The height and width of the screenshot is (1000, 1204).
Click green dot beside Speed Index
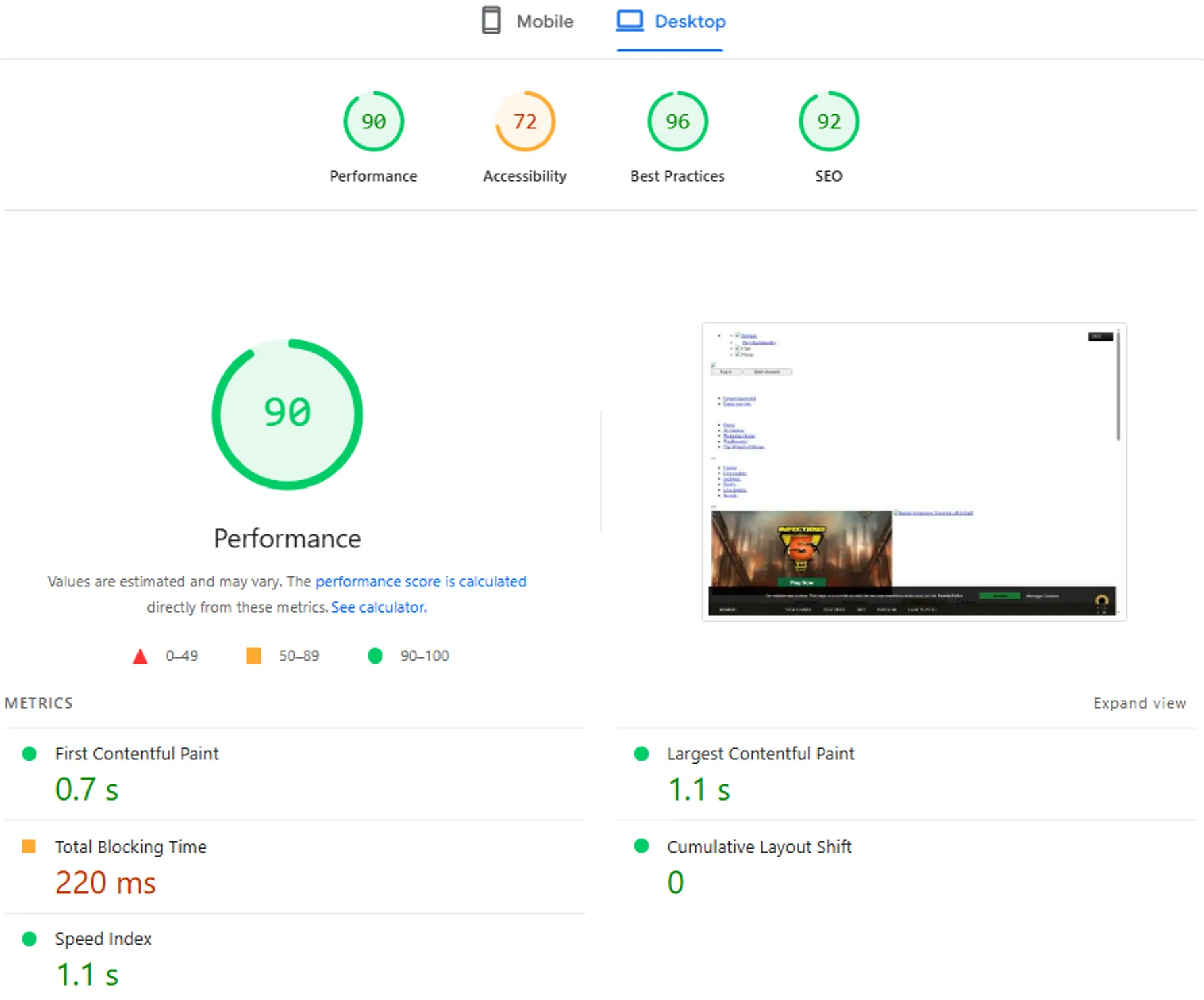(x=30, y=939)
